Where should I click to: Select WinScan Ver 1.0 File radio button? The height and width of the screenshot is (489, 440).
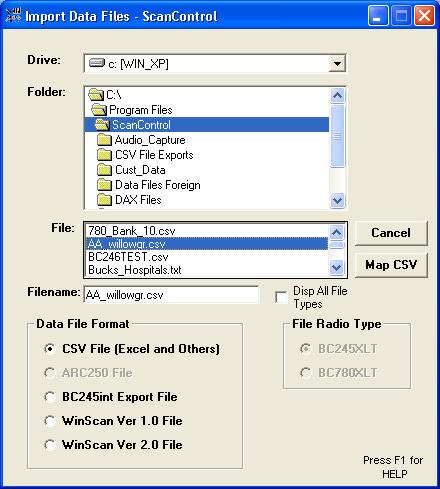pos(50,421)
